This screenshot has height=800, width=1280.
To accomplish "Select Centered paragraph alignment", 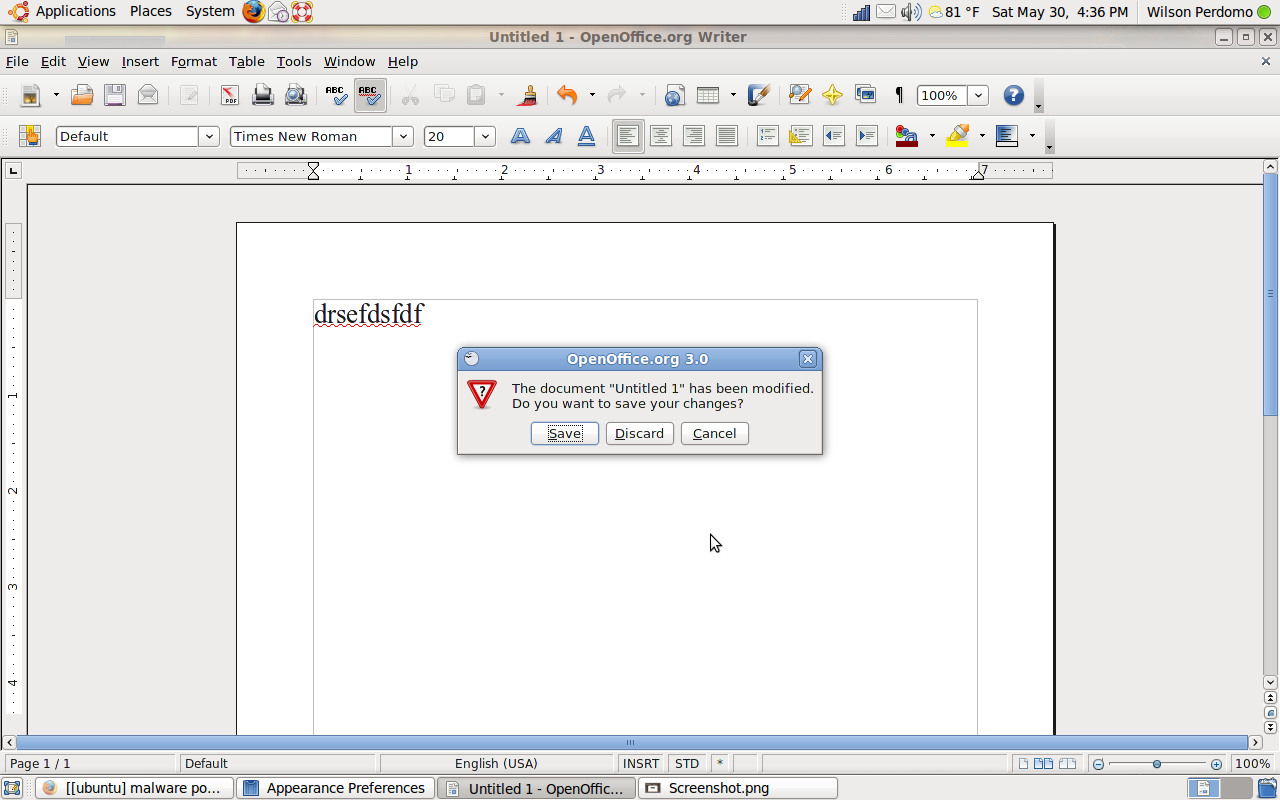I will [661, 136].
